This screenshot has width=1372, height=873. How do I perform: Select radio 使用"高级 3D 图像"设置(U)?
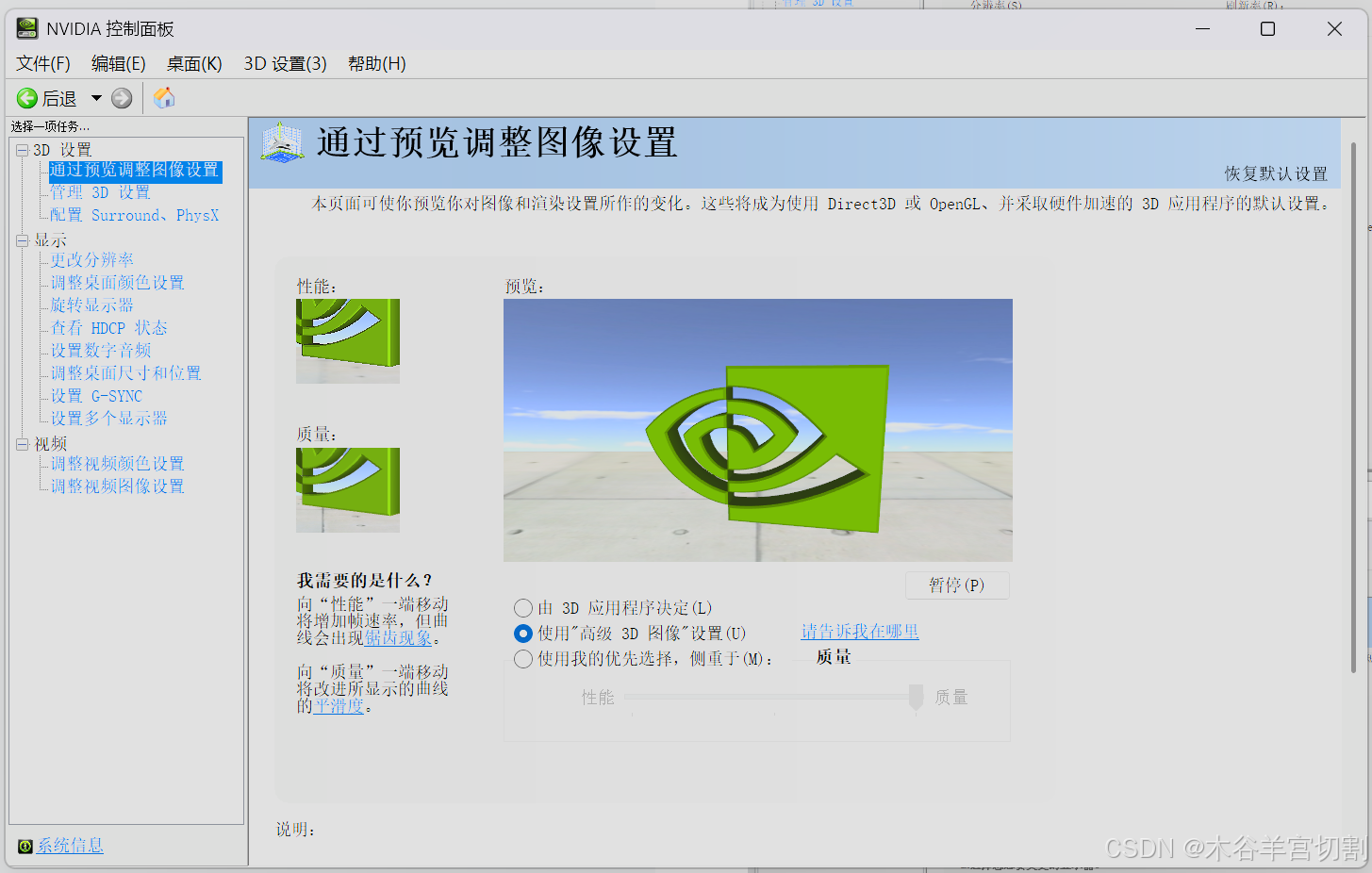point(523,634)
